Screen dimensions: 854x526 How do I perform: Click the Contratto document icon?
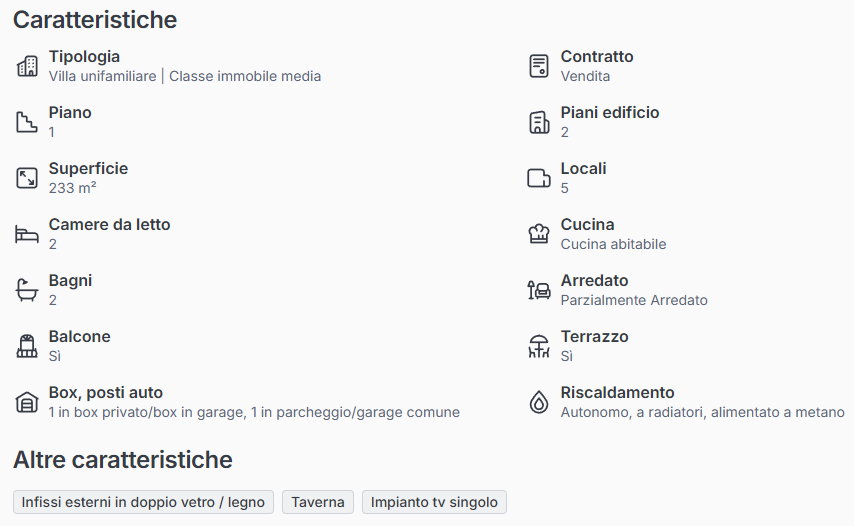click(539, 66)
